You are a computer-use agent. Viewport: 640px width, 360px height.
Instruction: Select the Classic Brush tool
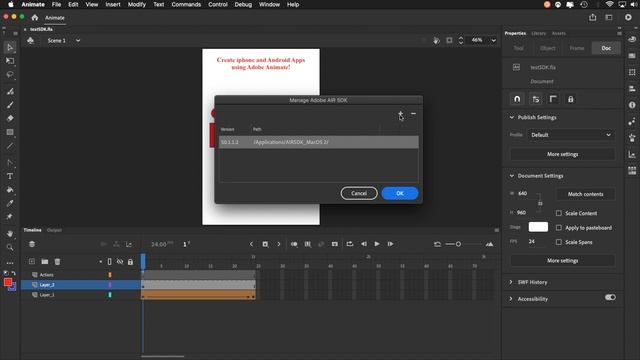pyautogui.click(x=10, y=105)
